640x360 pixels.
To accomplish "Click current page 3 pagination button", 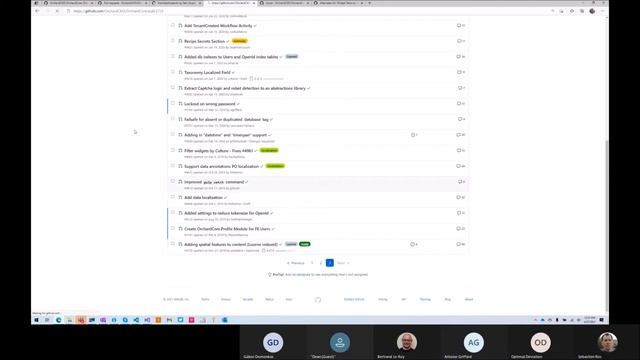I will pyautogui.click(x=330, y=263).
